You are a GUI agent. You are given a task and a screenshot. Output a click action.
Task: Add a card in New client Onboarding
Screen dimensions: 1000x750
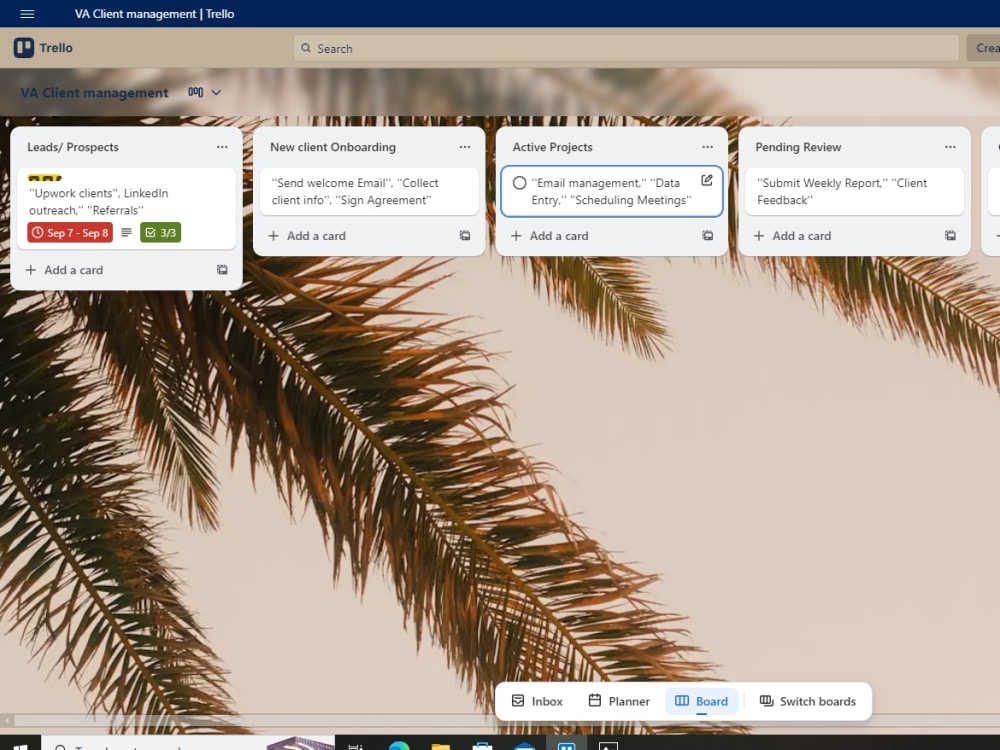(307, 236)
